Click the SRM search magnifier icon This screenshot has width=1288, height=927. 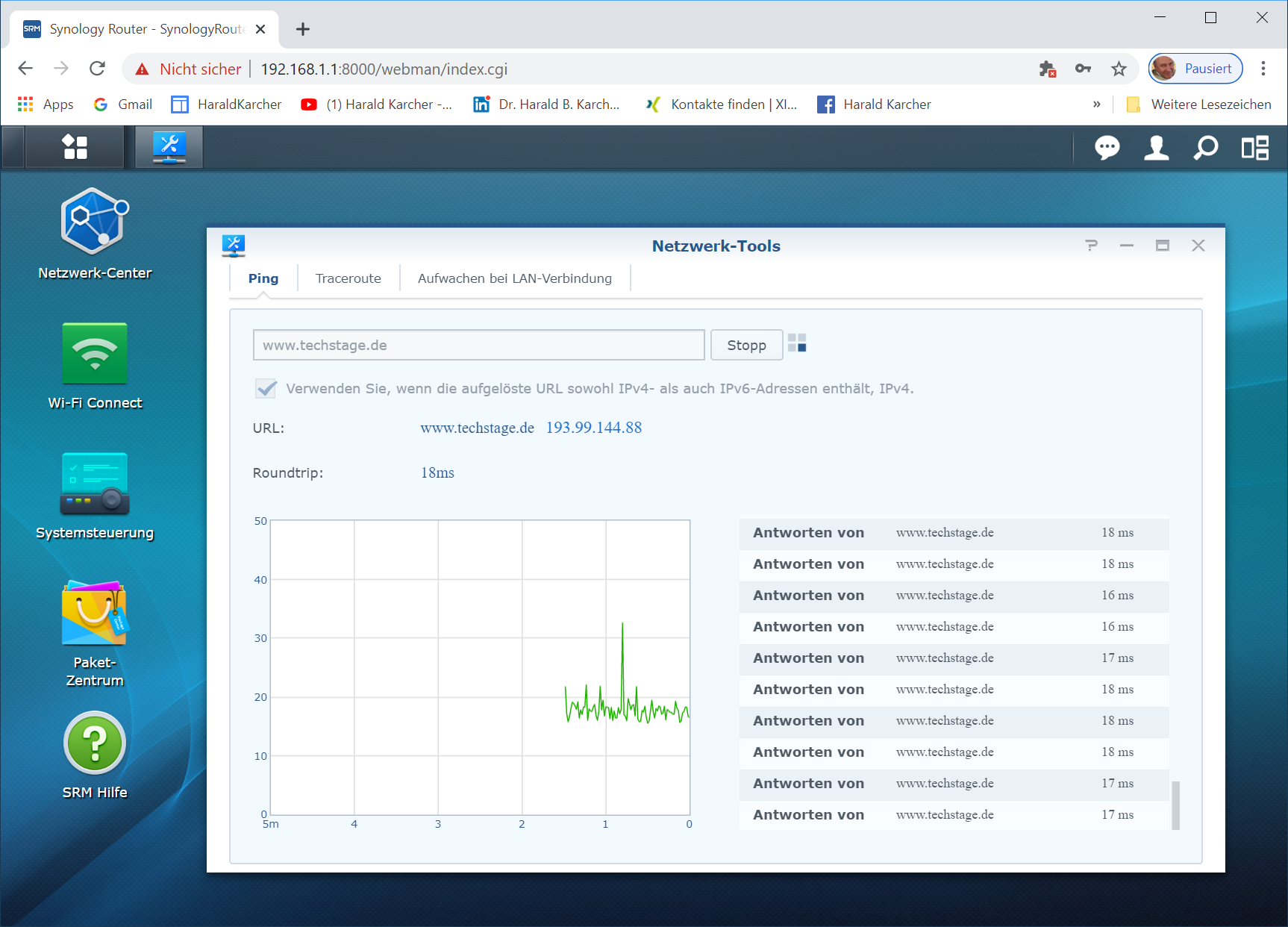click(x=1205, y=148)
